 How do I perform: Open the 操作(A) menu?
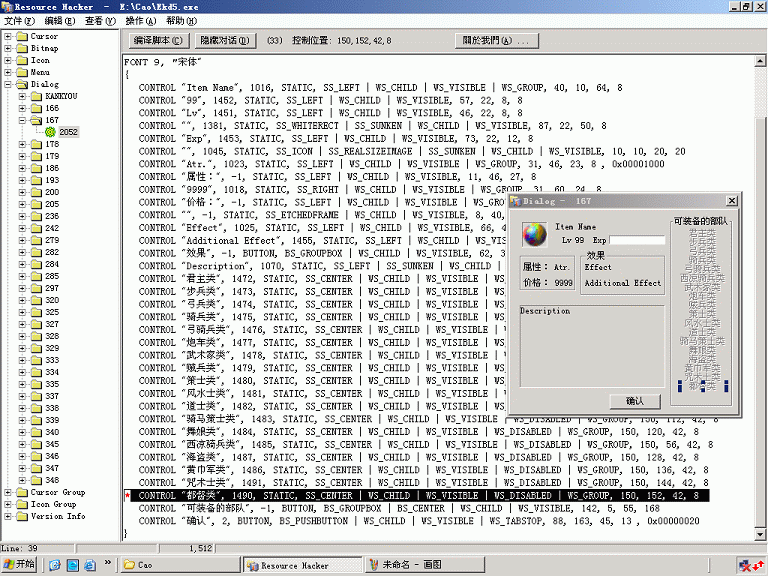point(140,20)
